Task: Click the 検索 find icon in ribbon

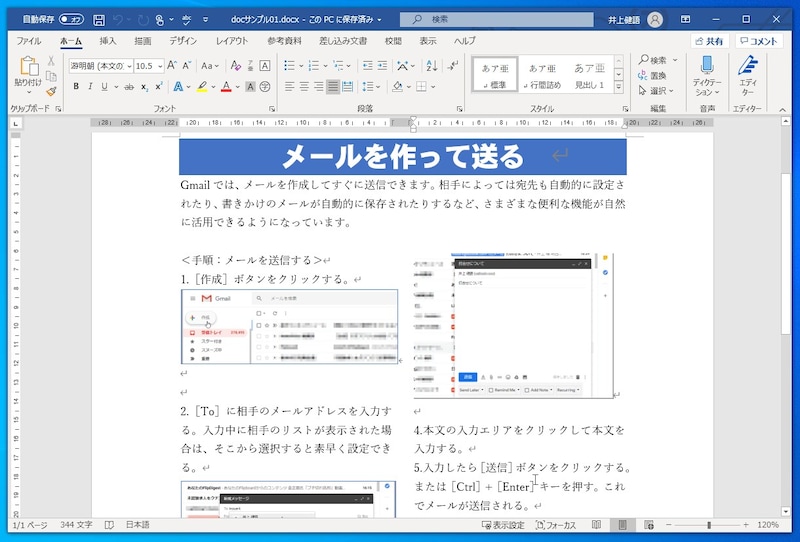Action: point(657,60)
